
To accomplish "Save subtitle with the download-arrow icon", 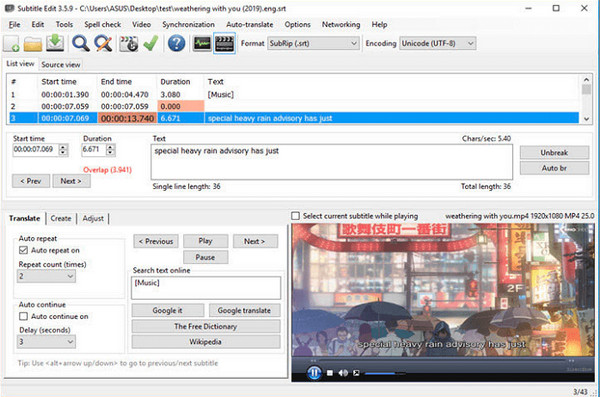I will [x=55, y=43].
